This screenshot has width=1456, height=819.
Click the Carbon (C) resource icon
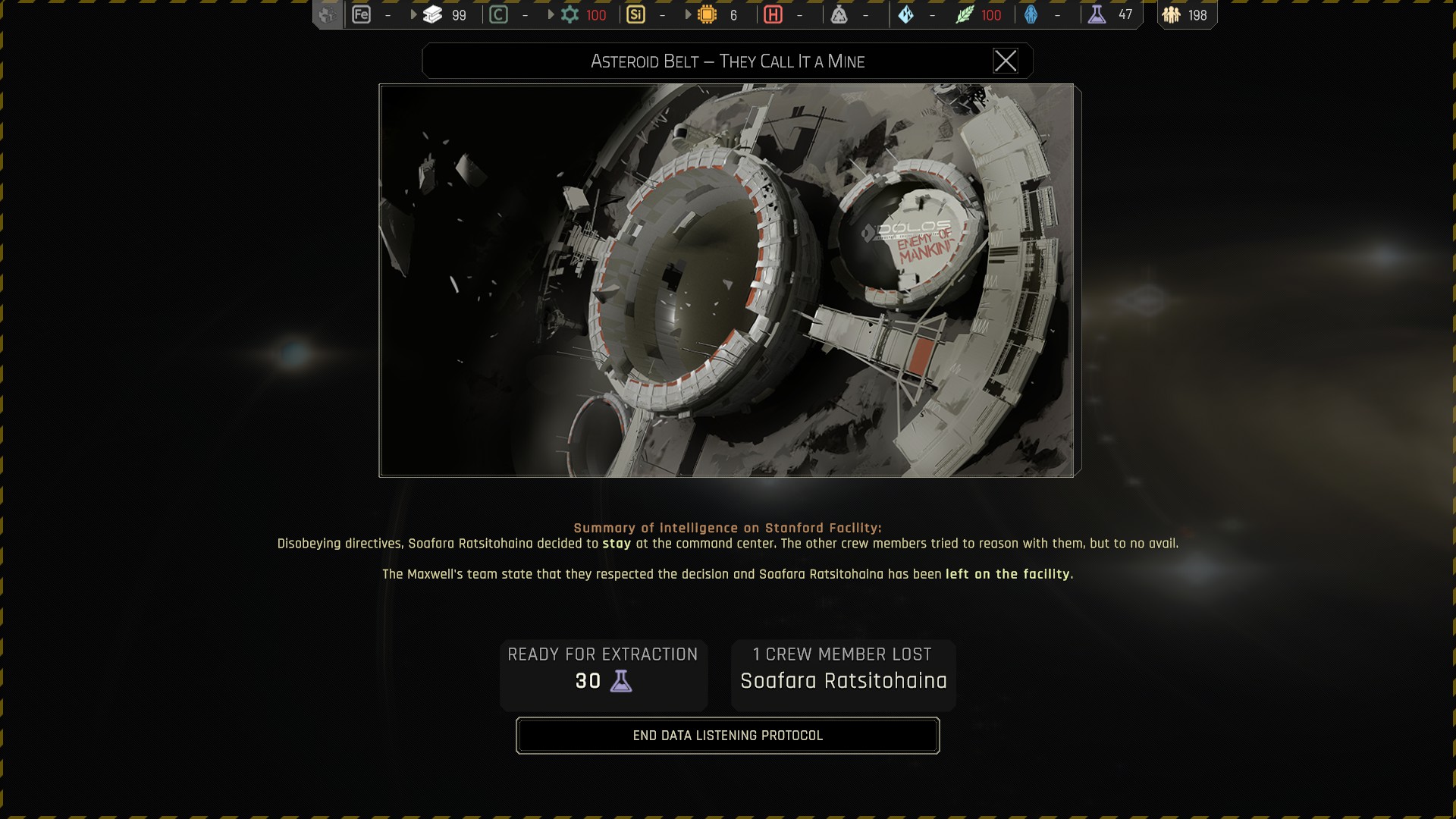(x=498, y=14)
